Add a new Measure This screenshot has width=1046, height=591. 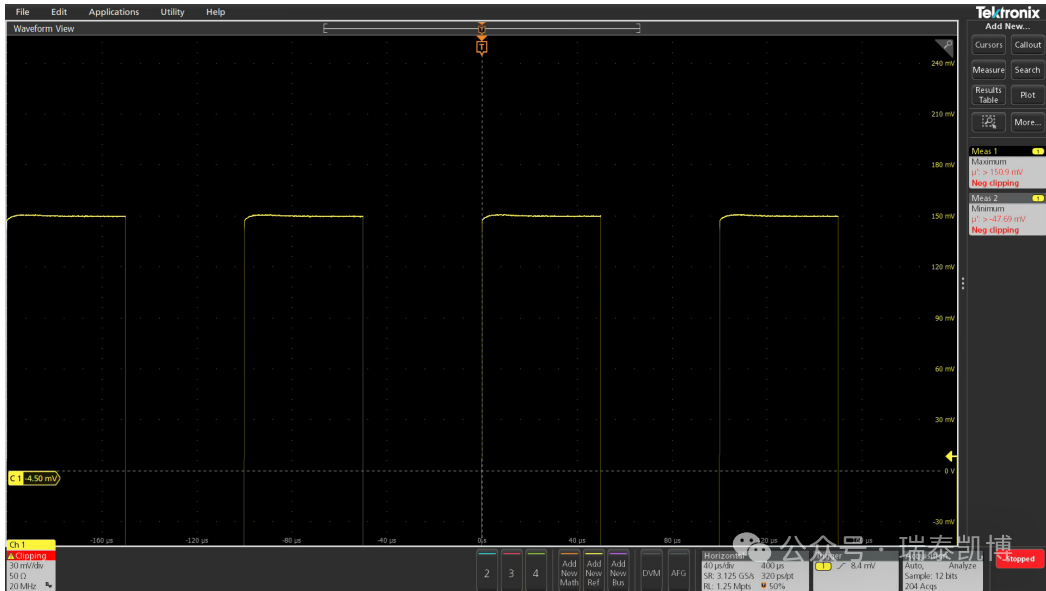(x=988, y=70)
